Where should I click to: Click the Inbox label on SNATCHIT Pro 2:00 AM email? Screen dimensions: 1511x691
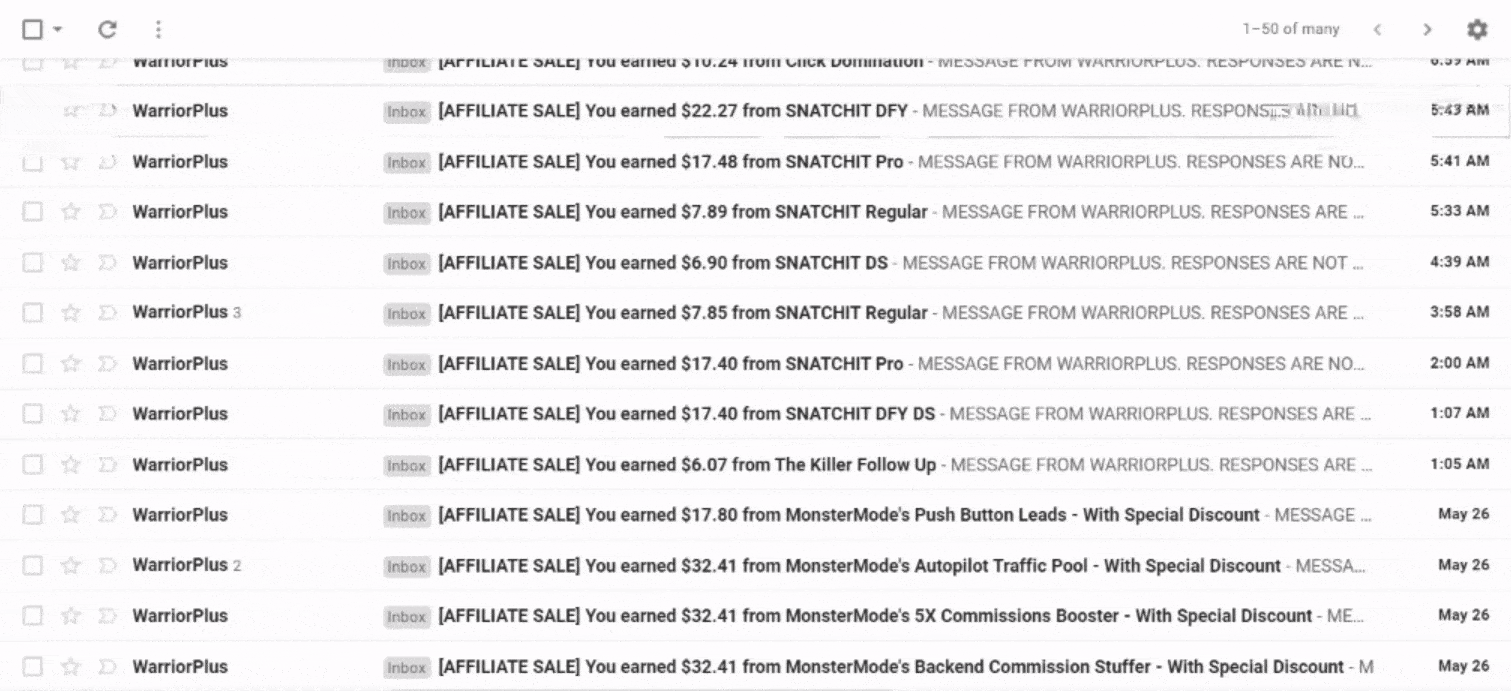[x=406, y=365]
